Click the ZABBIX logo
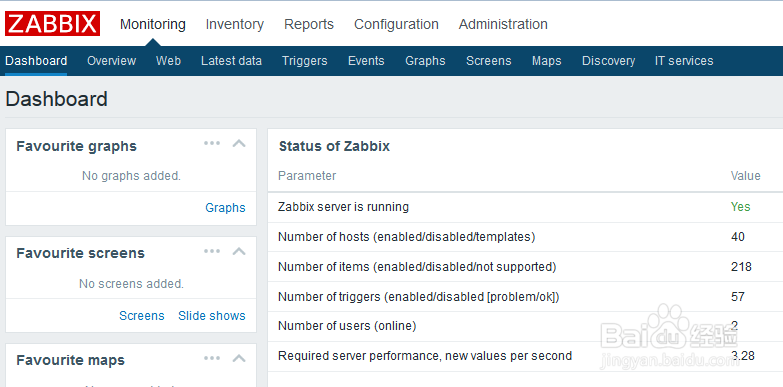The width and height of the screenshot is (783, 387). click(x=52, y=24)
